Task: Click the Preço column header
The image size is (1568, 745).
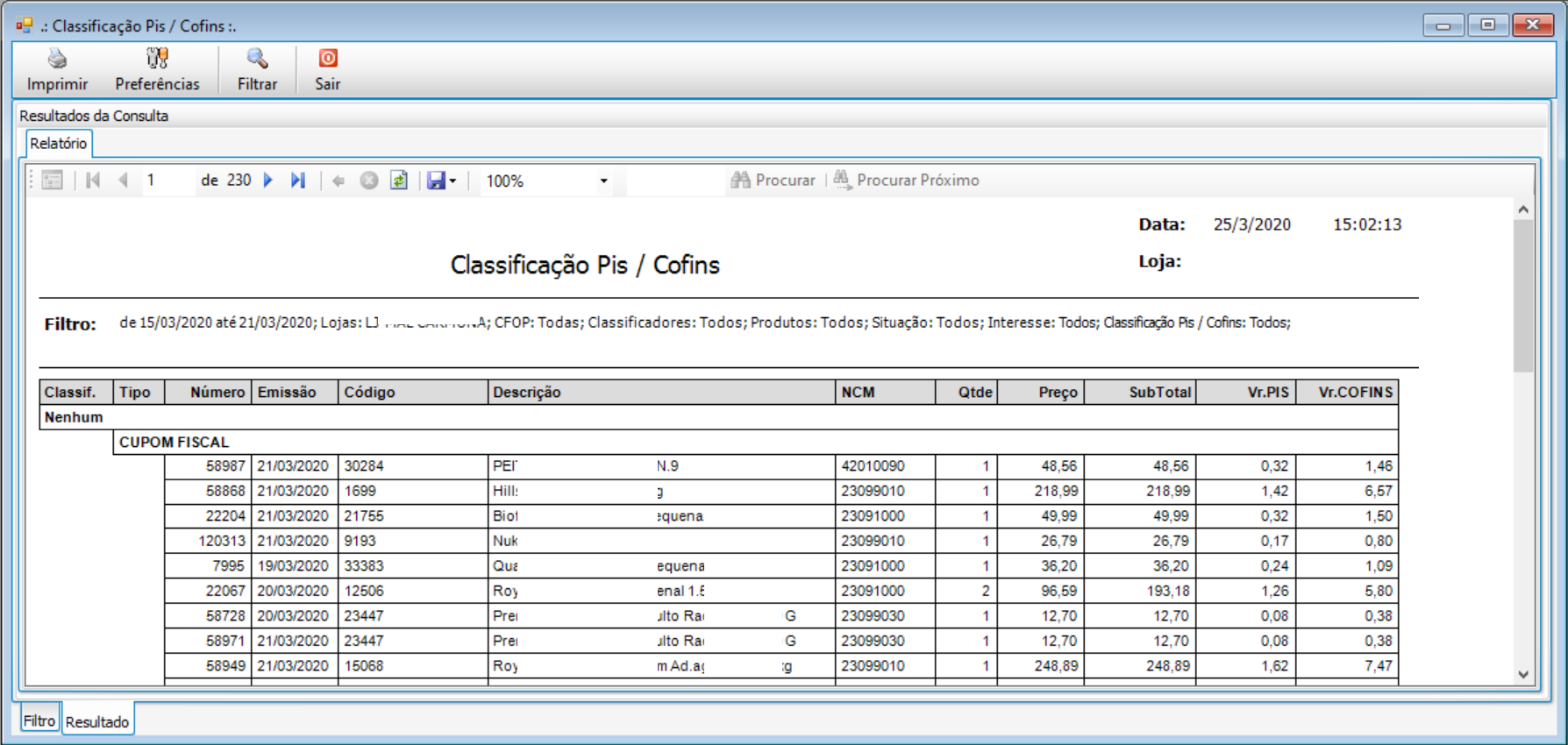Action: (1041, 392)
